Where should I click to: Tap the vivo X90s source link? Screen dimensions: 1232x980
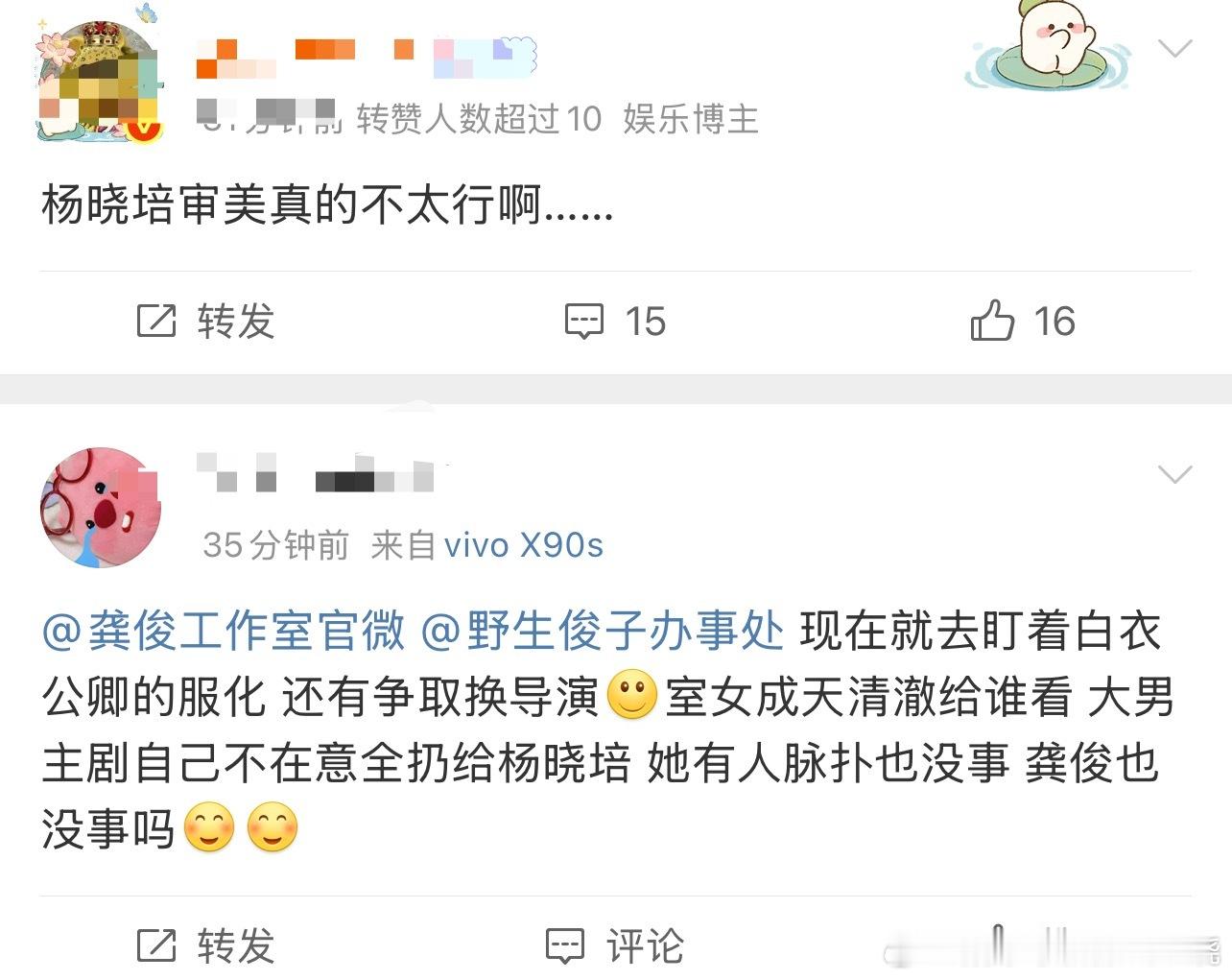524,545
